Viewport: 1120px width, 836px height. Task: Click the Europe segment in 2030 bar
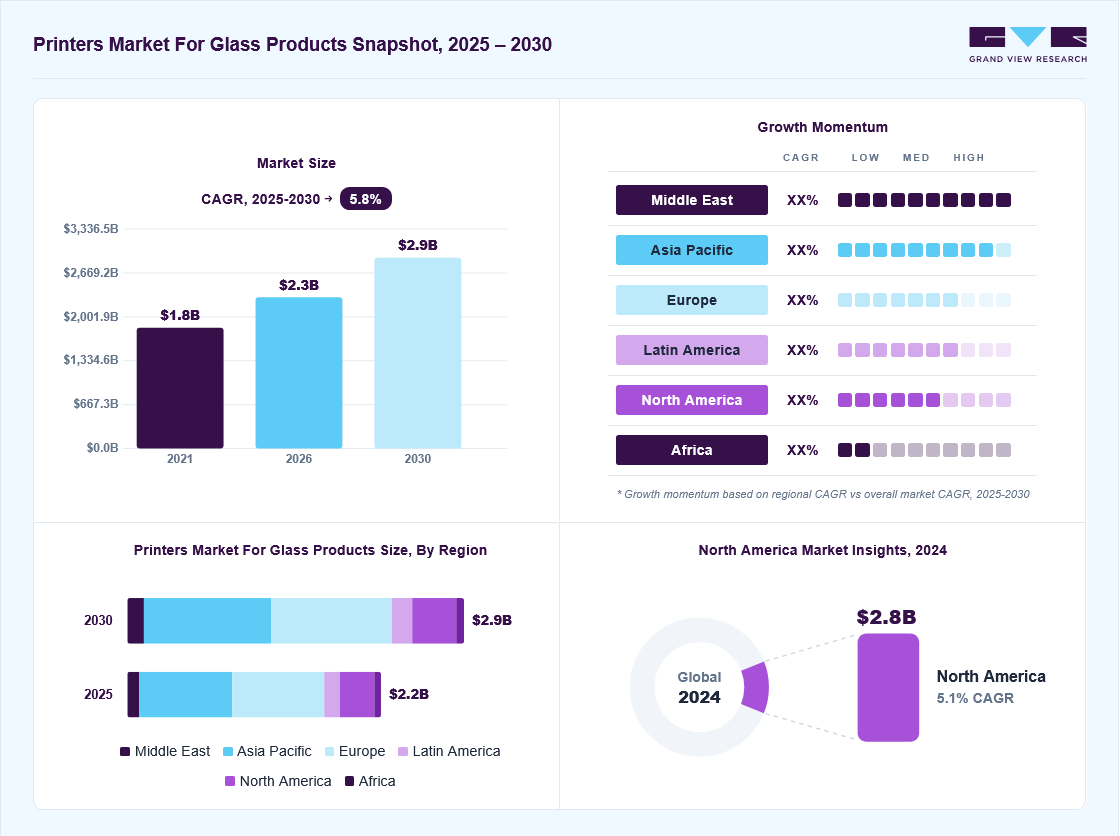(331, 620)
